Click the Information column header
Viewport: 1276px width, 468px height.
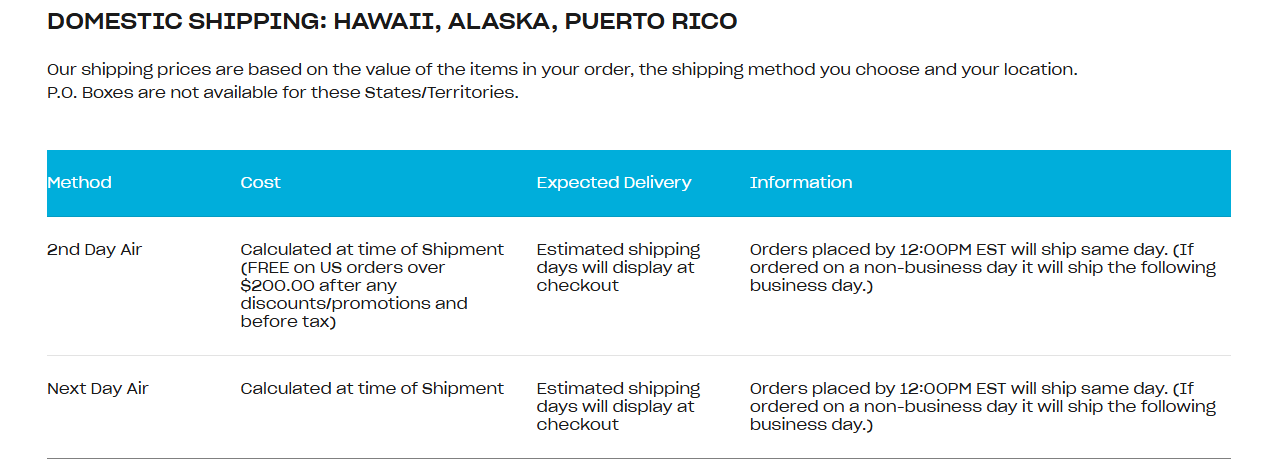(x=801, y=182)
